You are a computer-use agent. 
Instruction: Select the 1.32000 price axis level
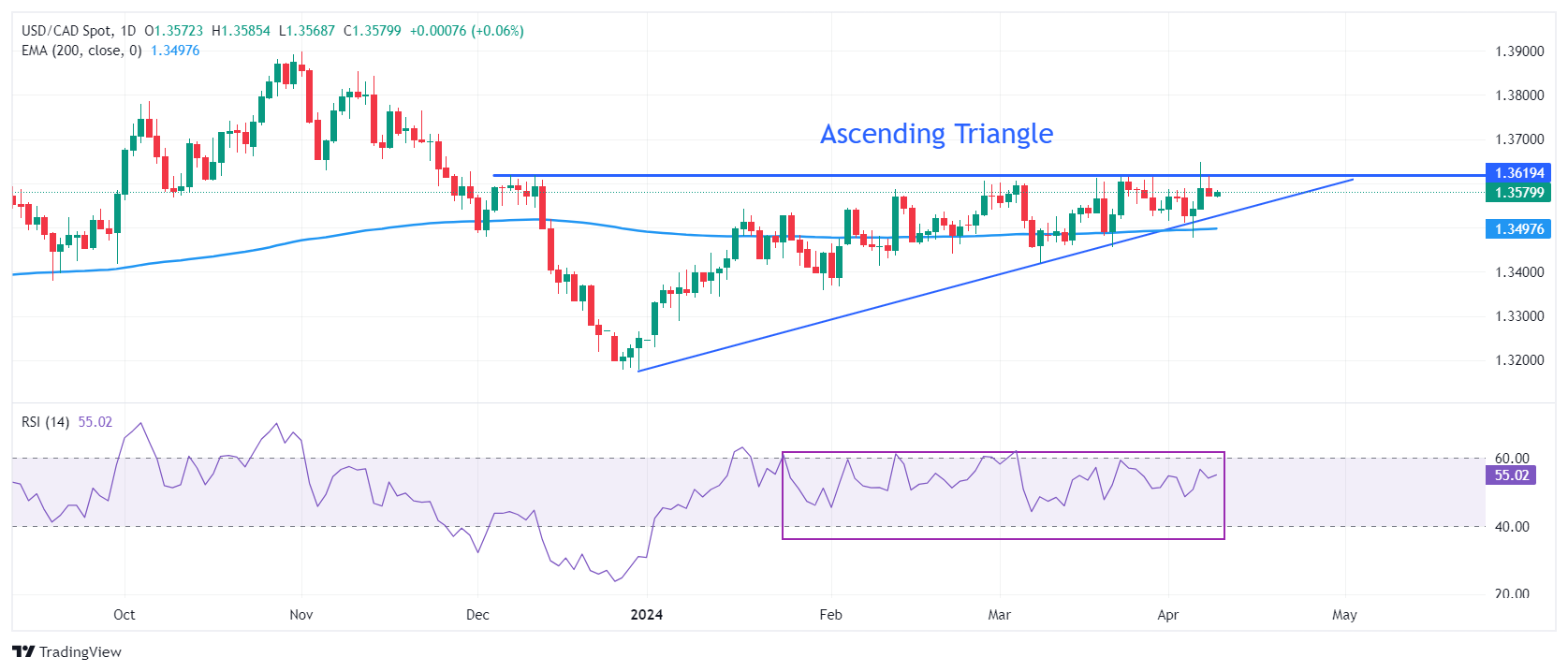(1518, 360)
